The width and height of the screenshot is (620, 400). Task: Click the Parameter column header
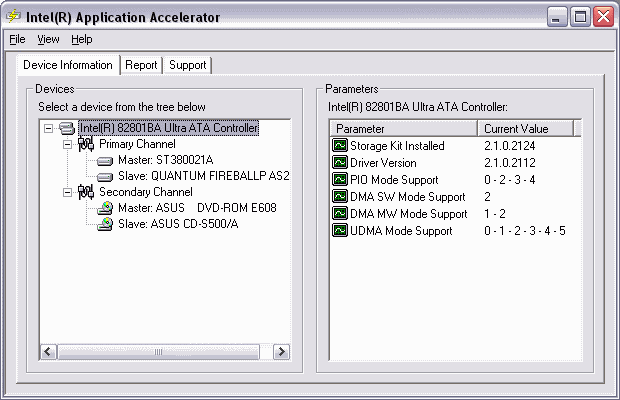[403, 129]
